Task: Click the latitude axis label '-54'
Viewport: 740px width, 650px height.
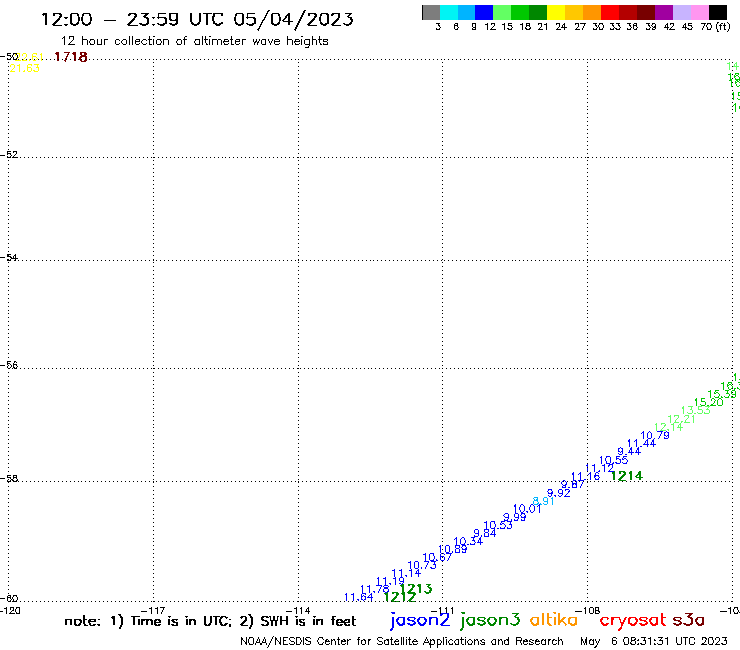Action: [x=9, y=258]
